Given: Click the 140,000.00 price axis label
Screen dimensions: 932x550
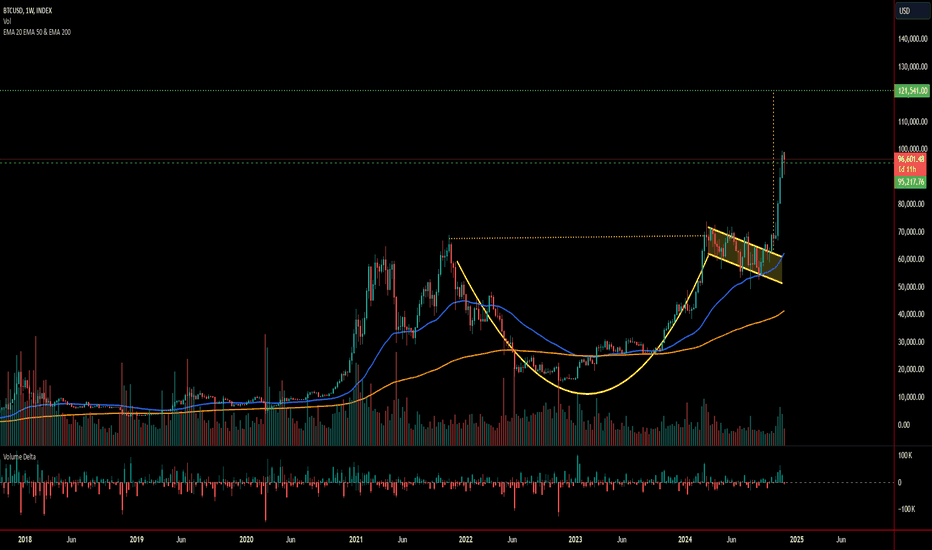Looking at the screenshot, I should 912,39.
